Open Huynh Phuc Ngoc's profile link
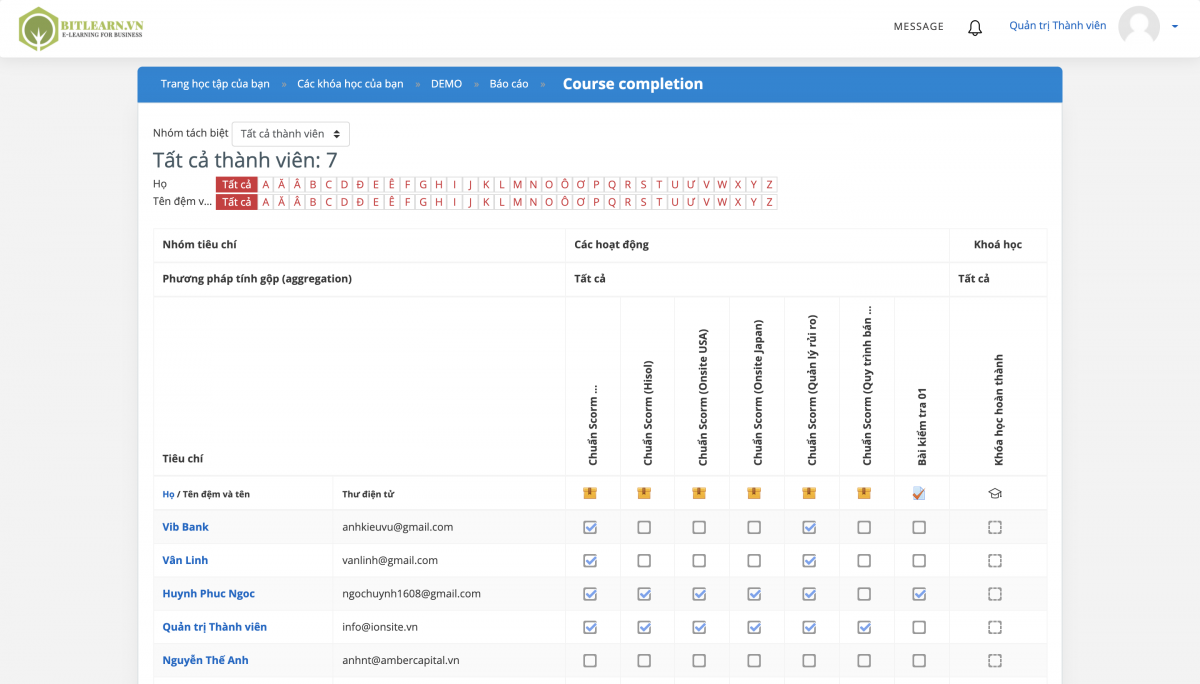 click(x=209, y=594)
